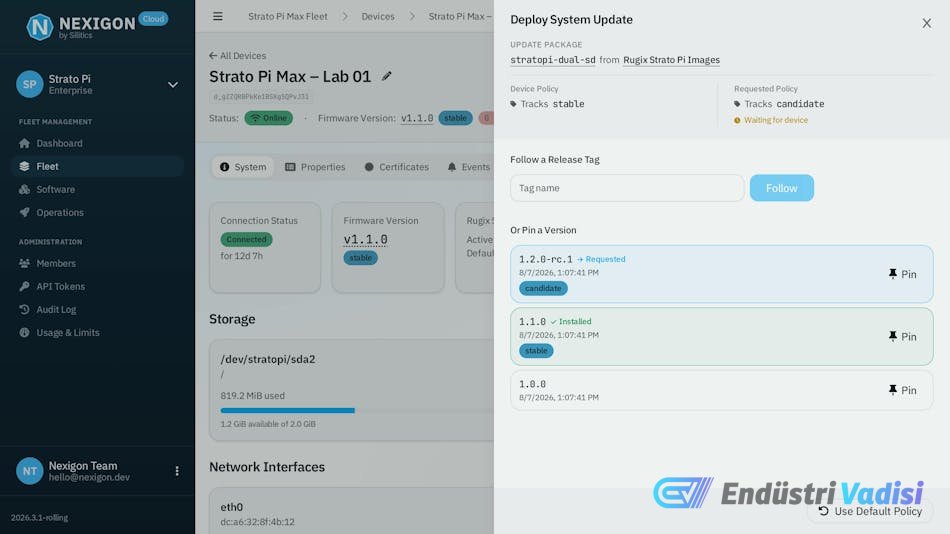This screenshot has width=950, height=534.
Task: Switch to the Certificates tab
Action: point(397,167)
